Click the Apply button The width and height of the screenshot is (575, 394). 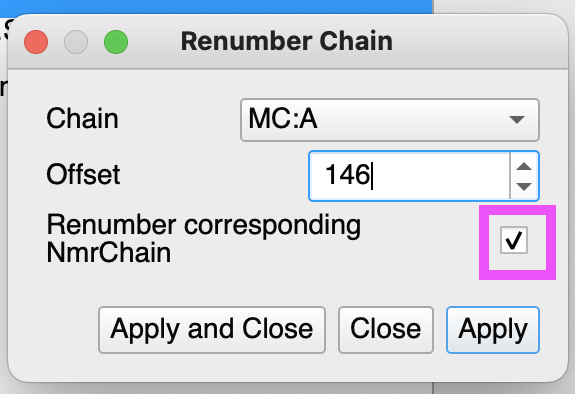[x=492, y=330]
